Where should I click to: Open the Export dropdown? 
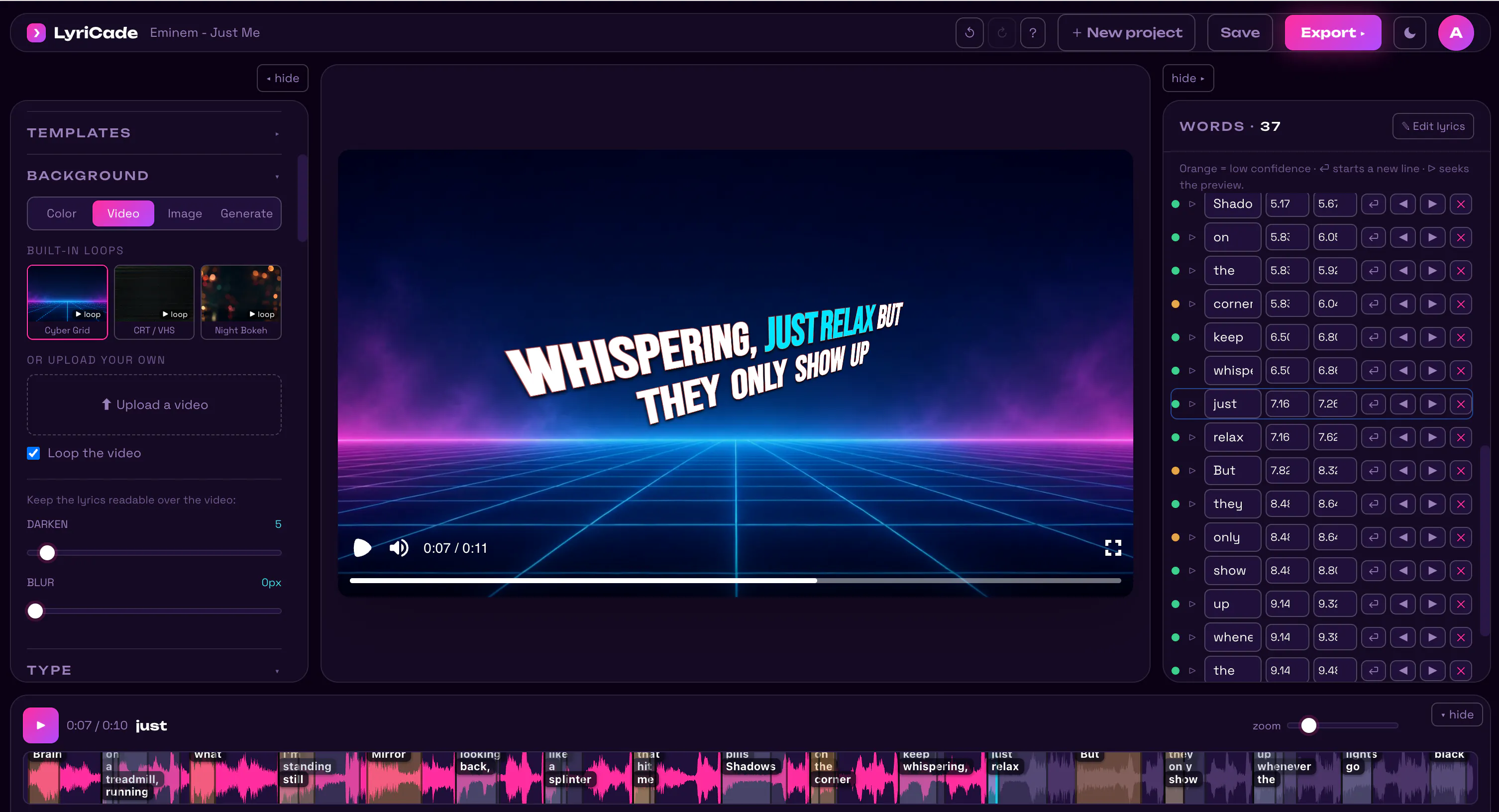pyautogui.click(x=1333, y=32)
